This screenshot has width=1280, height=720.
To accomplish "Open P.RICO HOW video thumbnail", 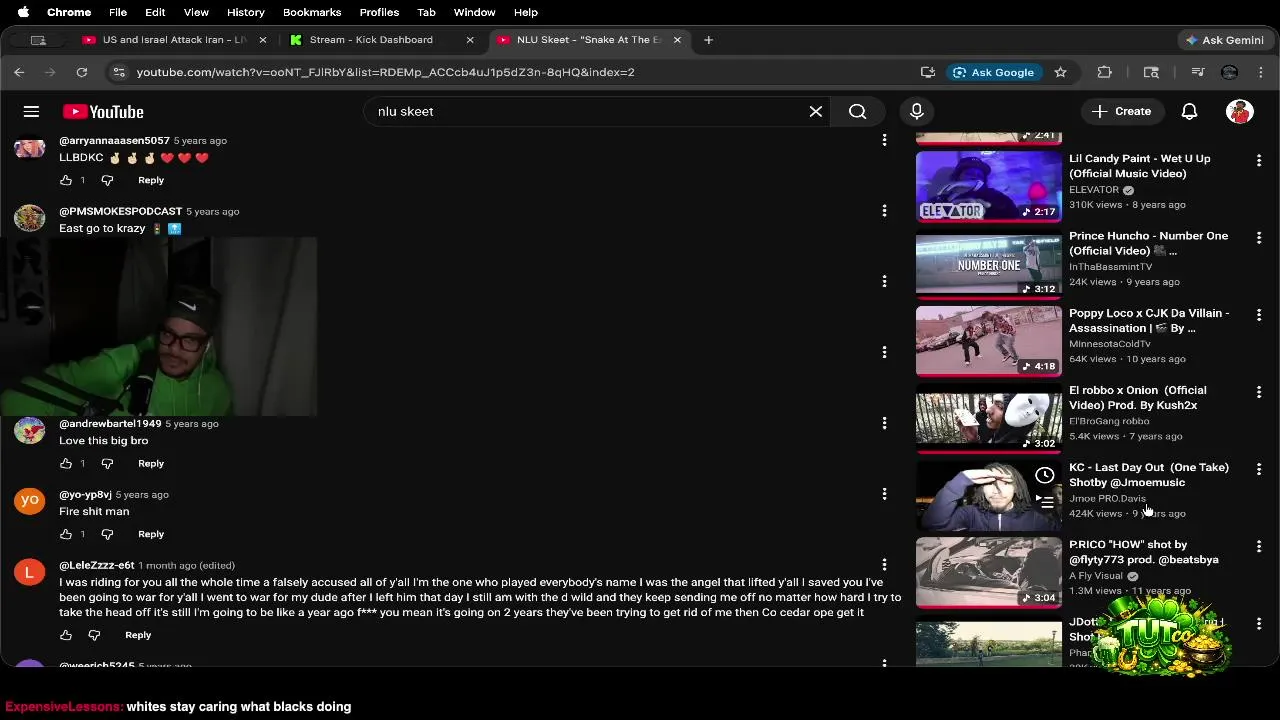I will click(x=989, y=572).
